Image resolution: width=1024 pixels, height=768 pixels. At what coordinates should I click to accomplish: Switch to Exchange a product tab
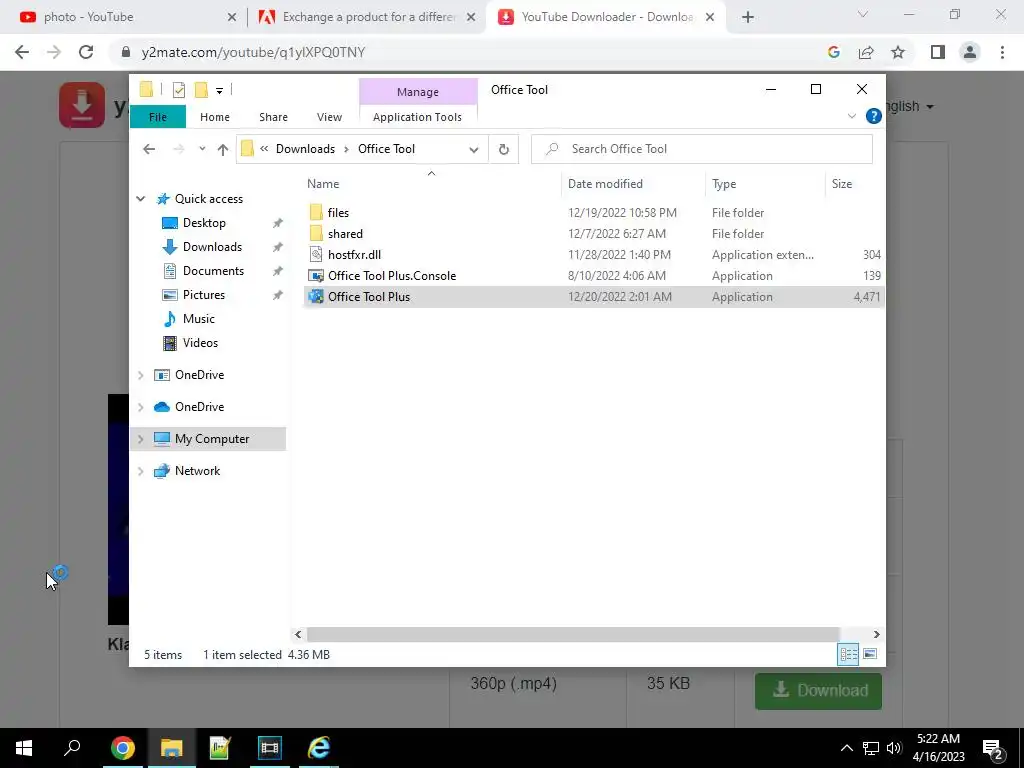(369, 17)
